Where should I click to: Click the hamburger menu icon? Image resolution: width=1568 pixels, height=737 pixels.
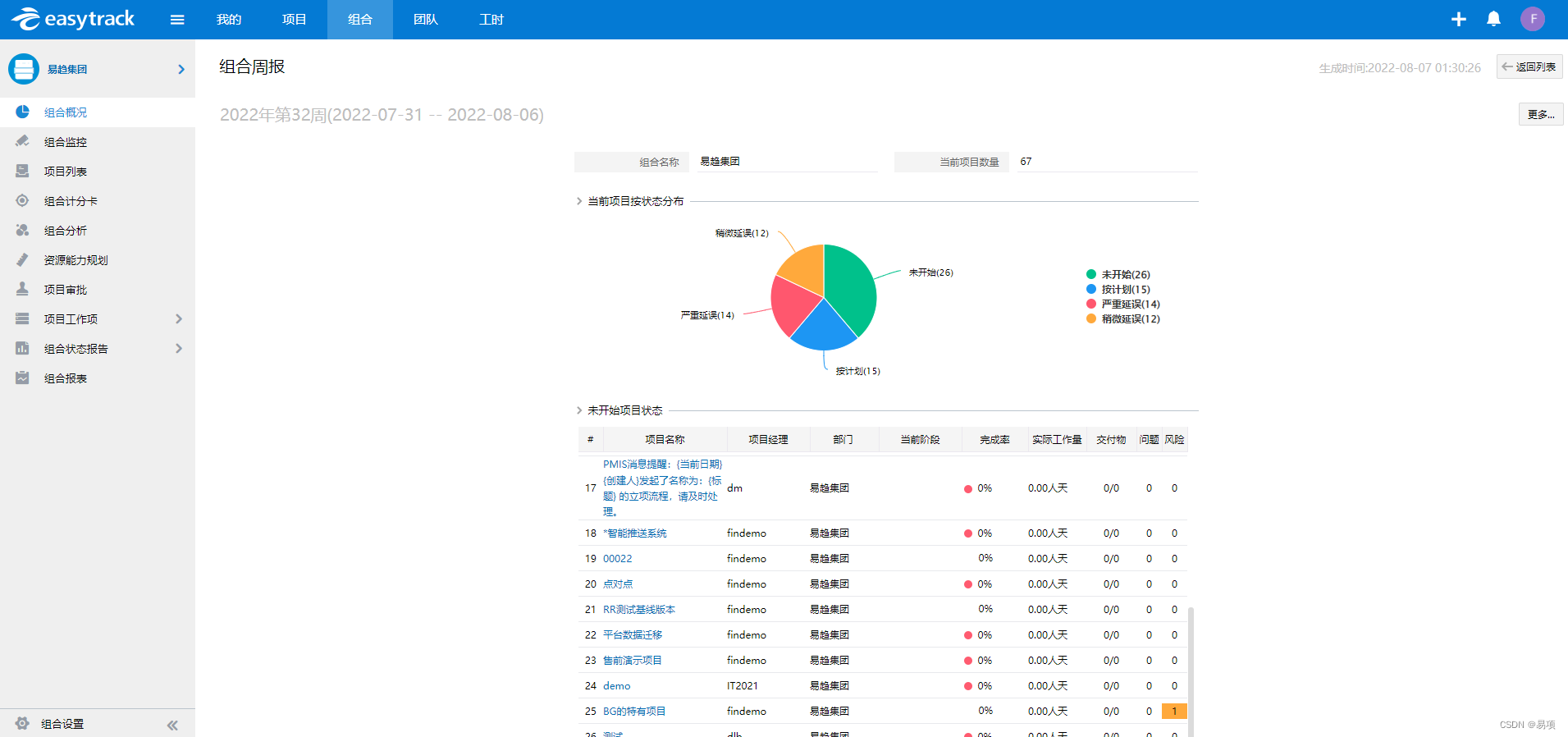click(x=177, y=20)
